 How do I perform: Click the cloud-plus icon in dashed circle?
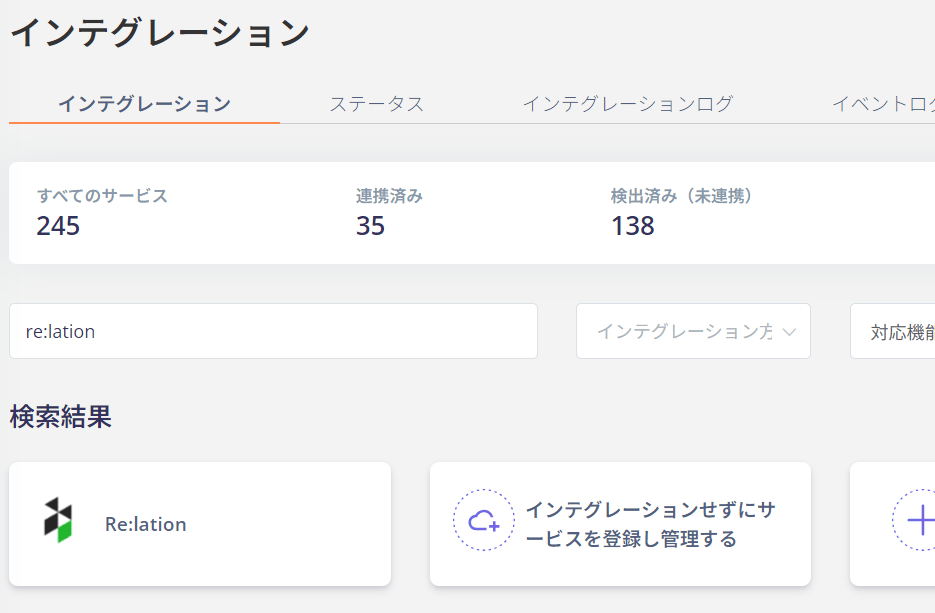point(484,521)
